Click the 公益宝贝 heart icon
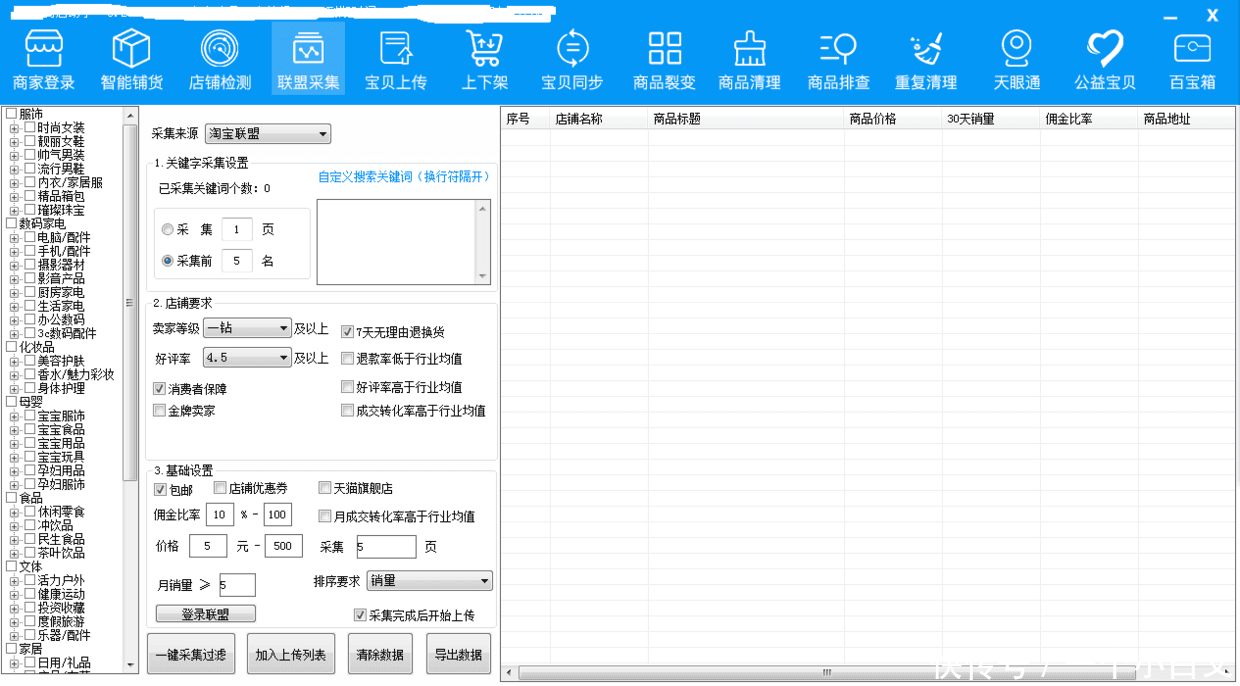The height and width of the screenshot is (686, 1240). point(1105,49)
